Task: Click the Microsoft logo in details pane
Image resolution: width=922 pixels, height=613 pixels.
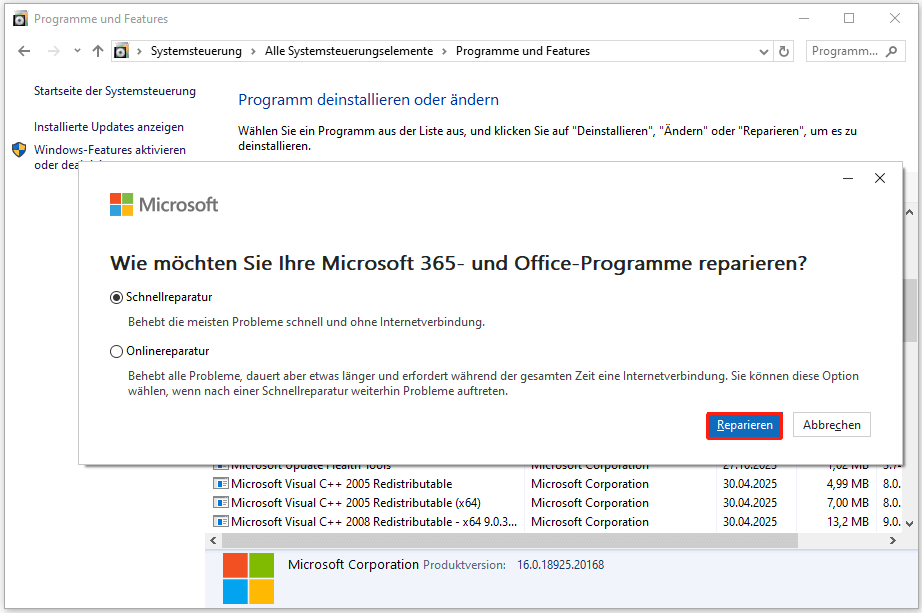Action: pos(248,578)
